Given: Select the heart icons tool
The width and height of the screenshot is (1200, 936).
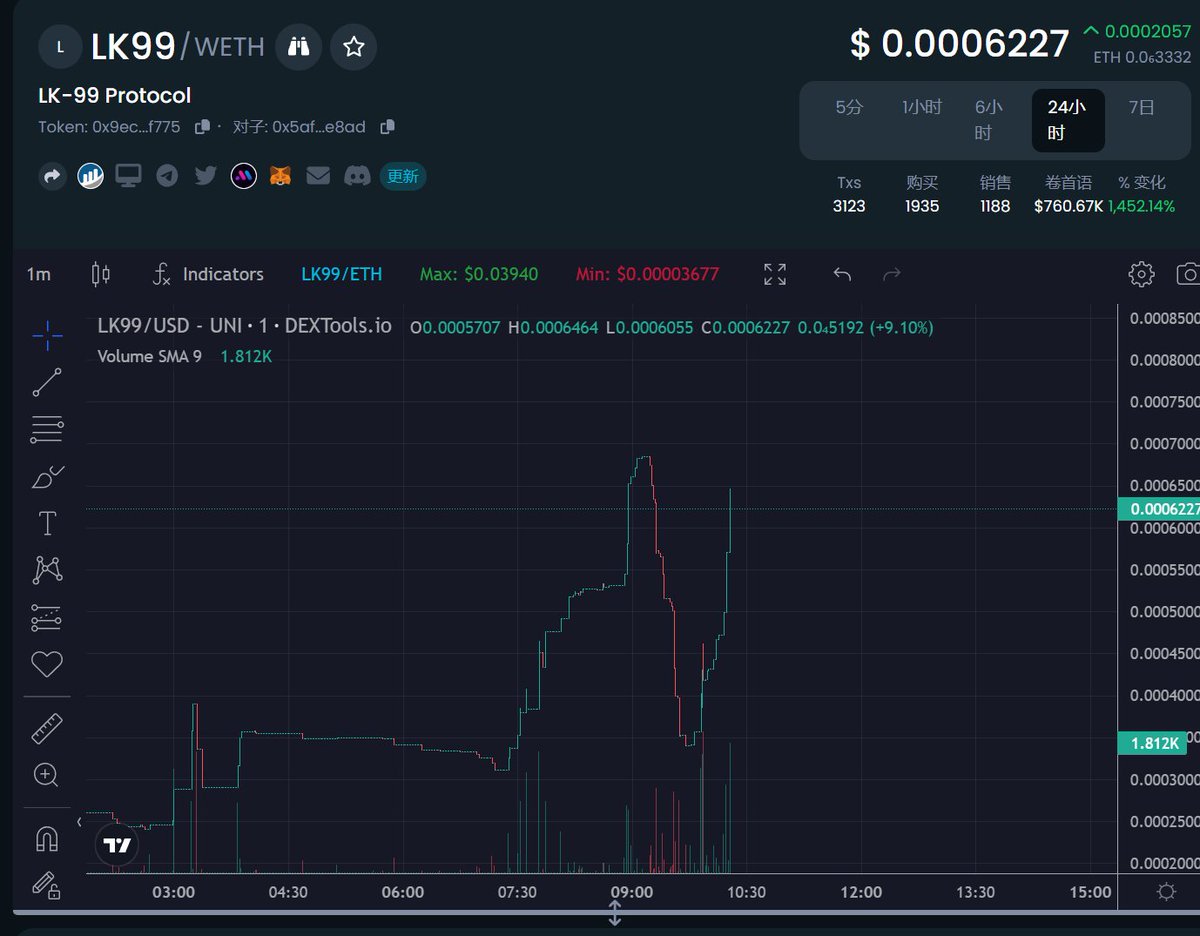Looking at the screenshot, I should 47,664.
